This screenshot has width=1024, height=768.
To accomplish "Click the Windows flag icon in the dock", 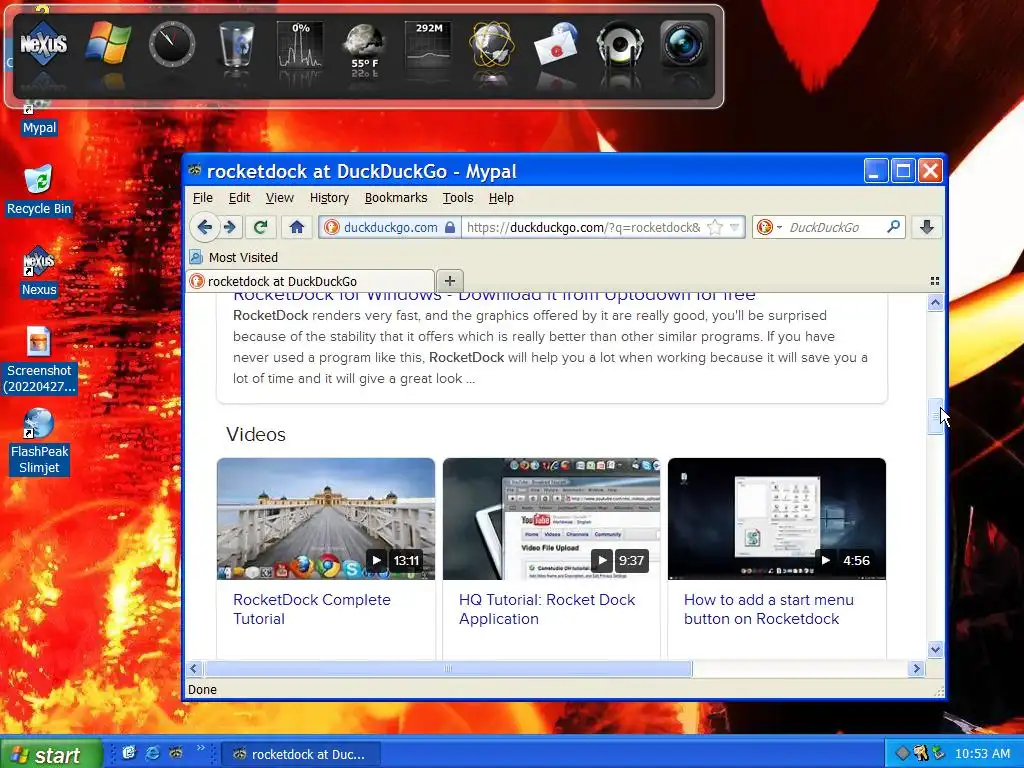I will pyautogui.click(x=108, y=42).
